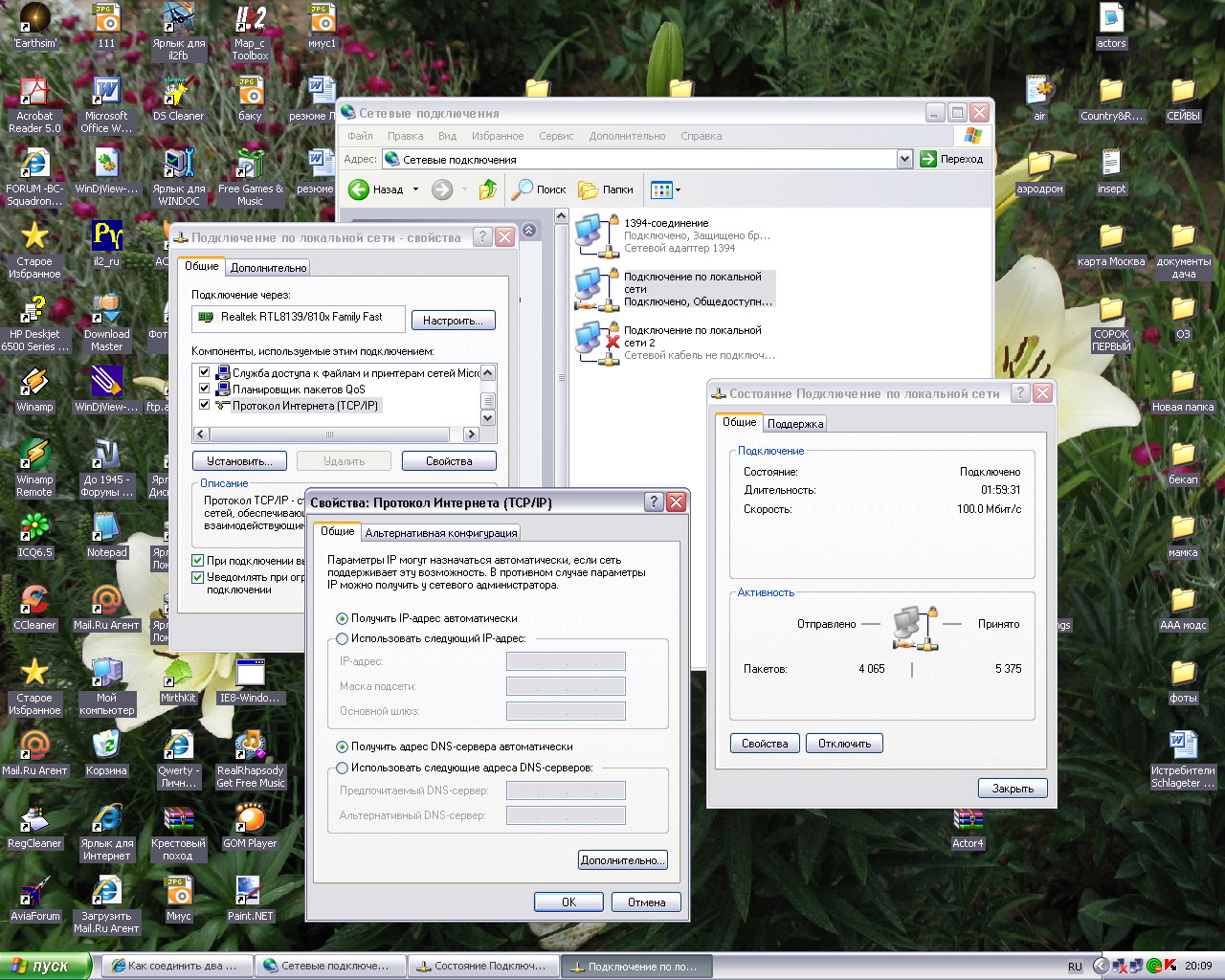Uncheck Служба доступа к файлам и принтерам
Image resolution: width=1225 pixels, height=980 pixels.
point(204,372)
